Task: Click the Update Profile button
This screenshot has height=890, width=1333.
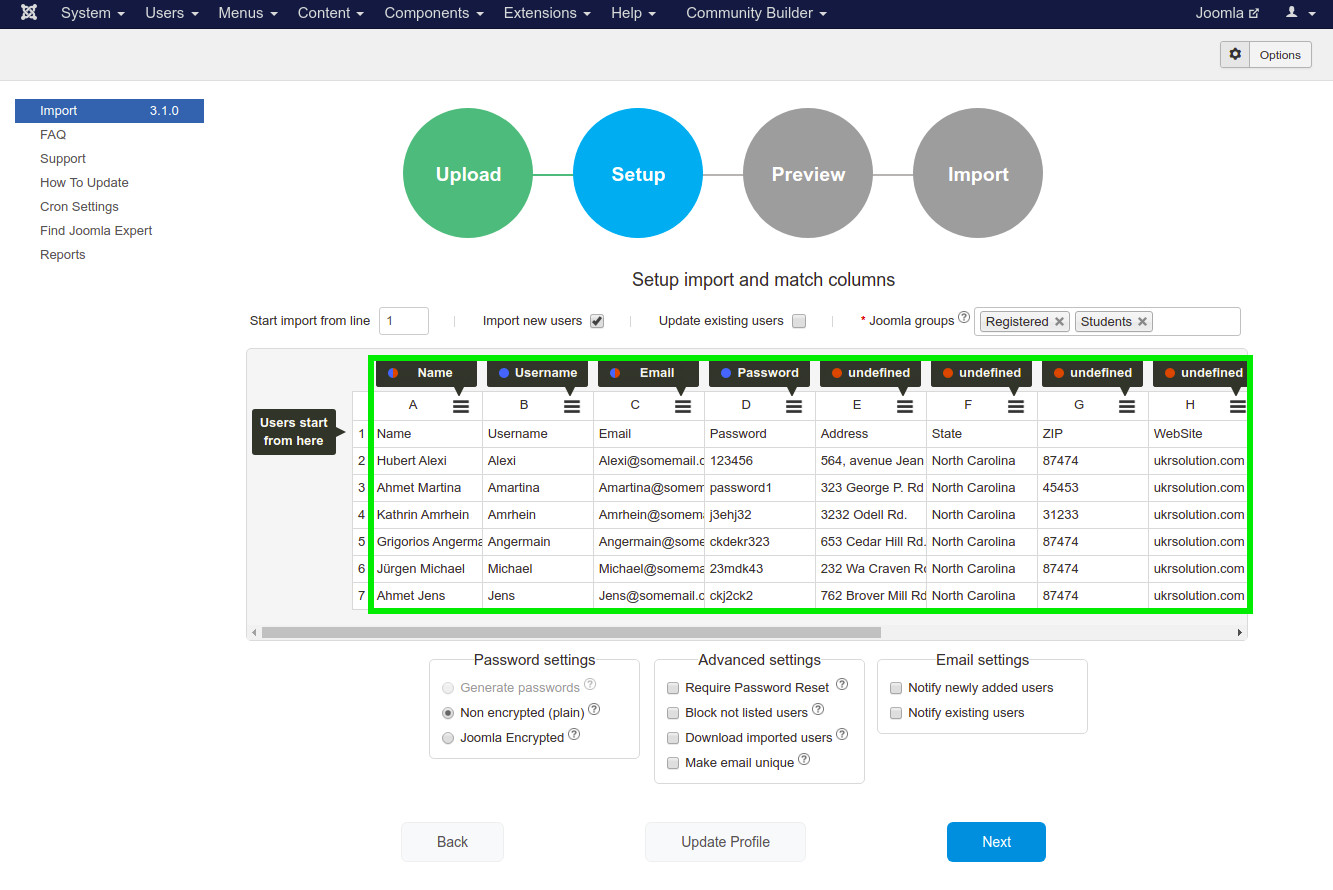Action: [725, 842]
